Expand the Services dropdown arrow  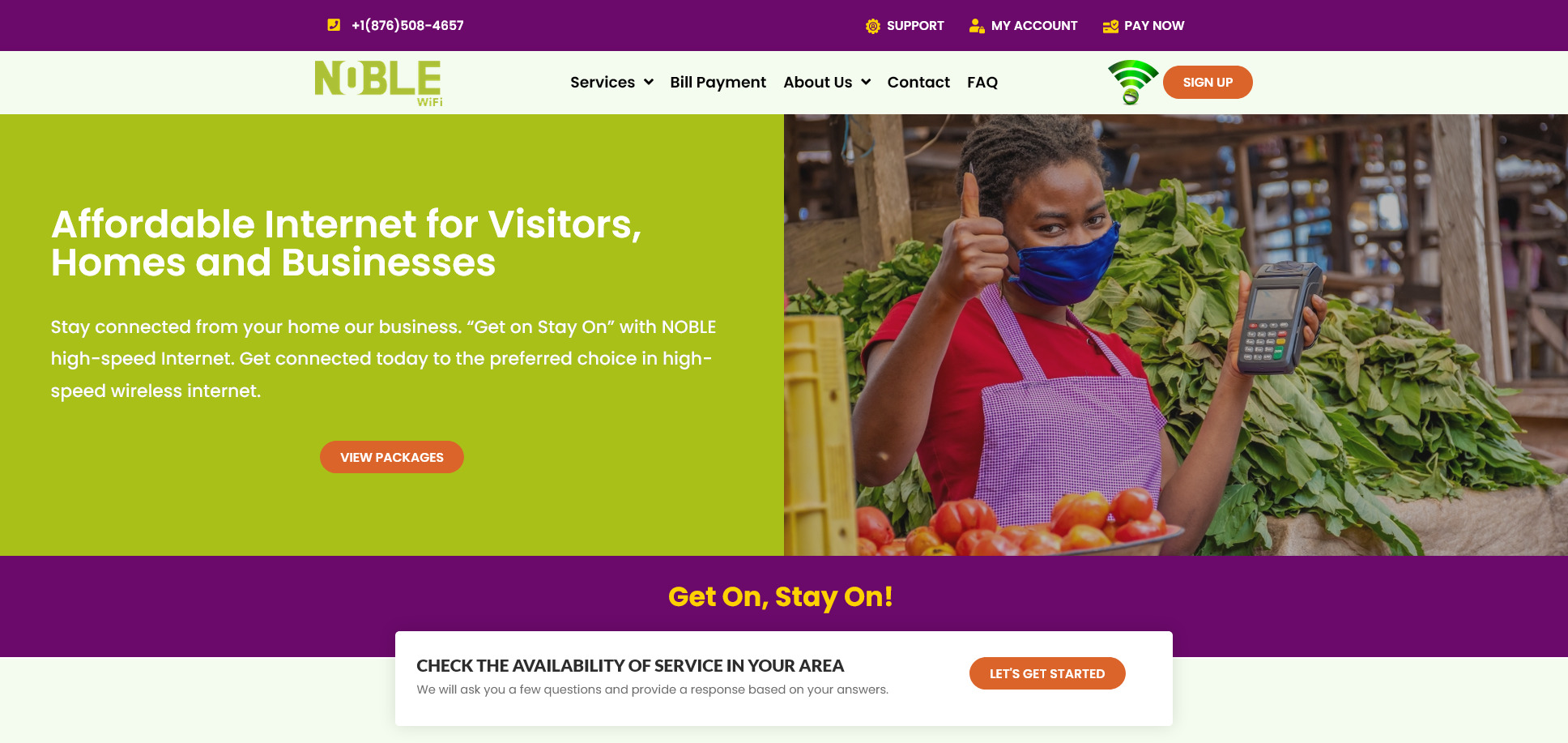[649, 82]
